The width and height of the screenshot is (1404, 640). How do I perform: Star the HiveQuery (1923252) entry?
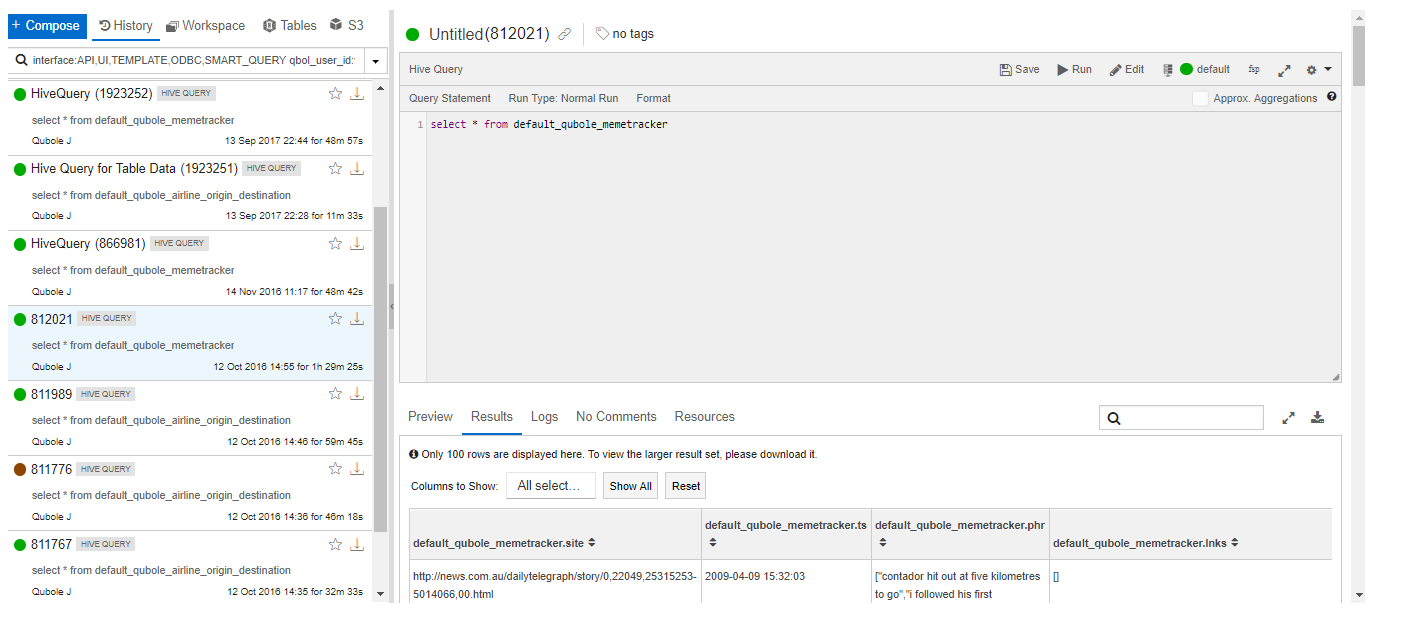click(336, 93)
